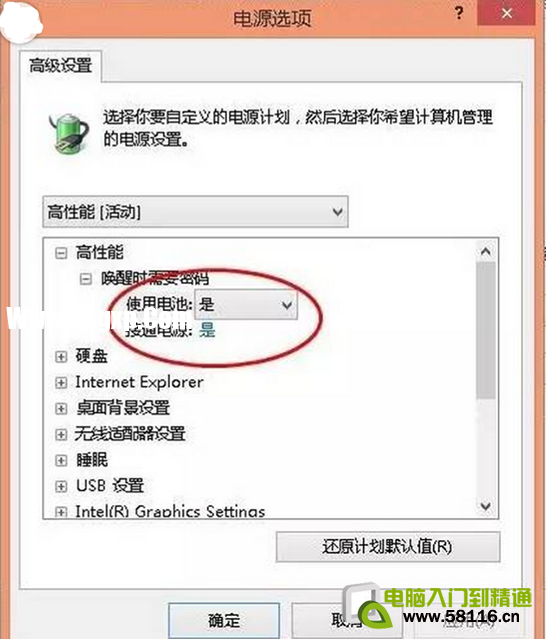Viewport: 546px width, 639px height.
Task: Expand the 无线适配器设置 node
Action: tap(61, 434)
